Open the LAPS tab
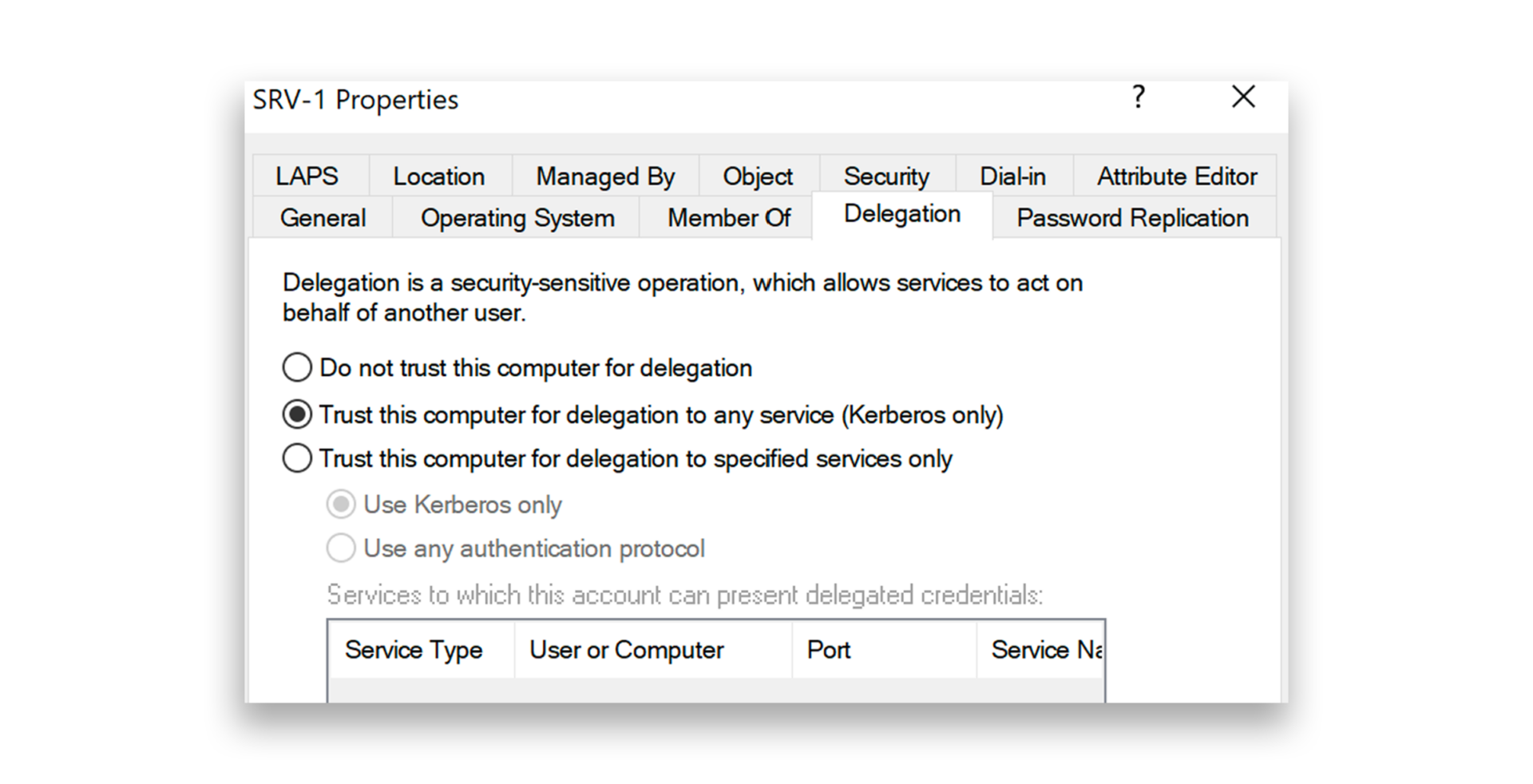The image size is (1533, 784). (307, 176)
